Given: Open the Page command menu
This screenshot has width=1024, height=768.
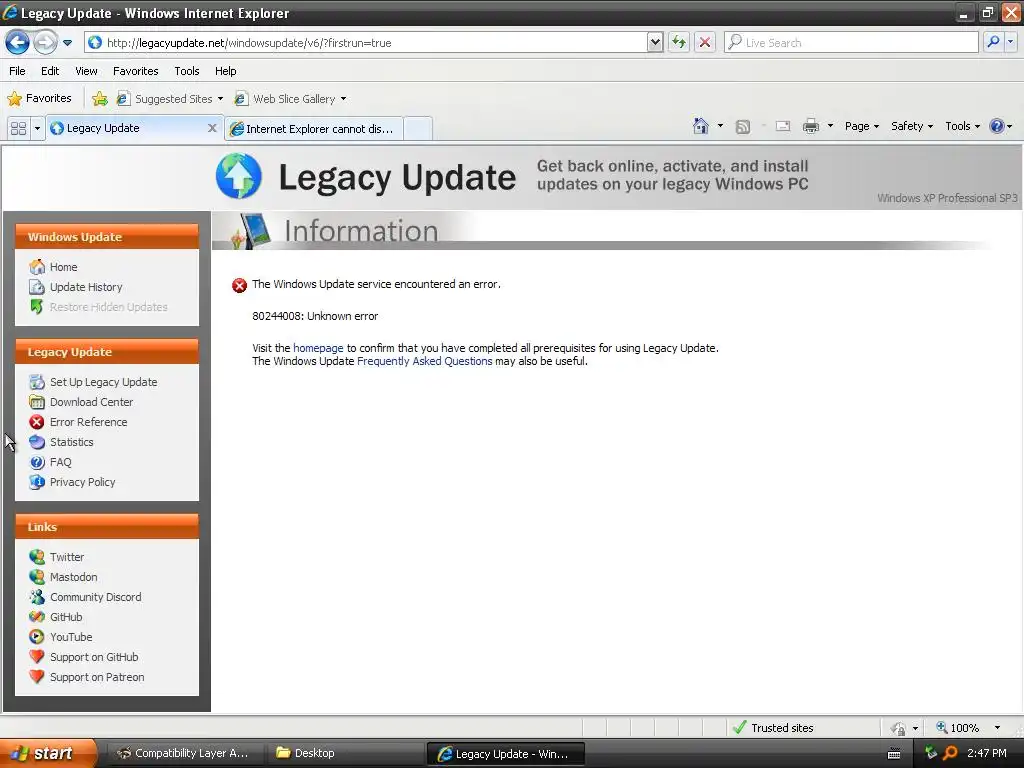Looking at the screenshot, I should [861, 126].
